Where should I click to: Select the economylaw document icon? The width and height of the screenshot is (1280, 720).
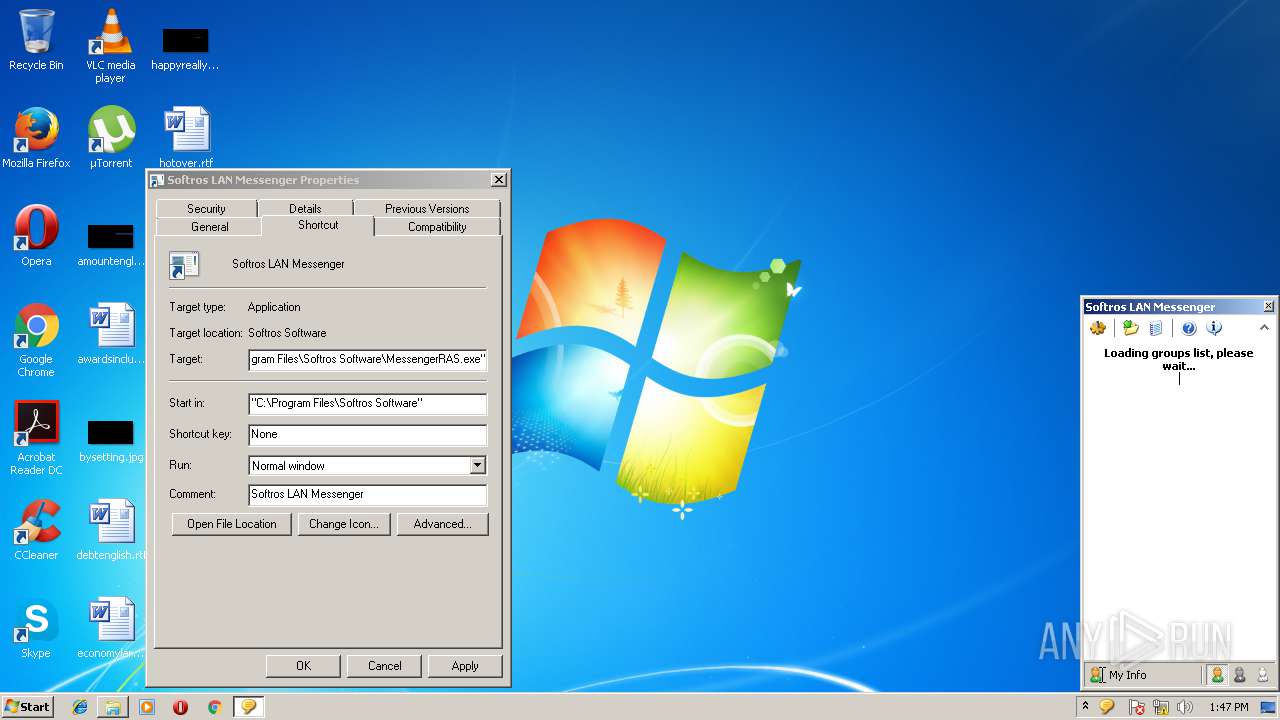tap(110, 628)
